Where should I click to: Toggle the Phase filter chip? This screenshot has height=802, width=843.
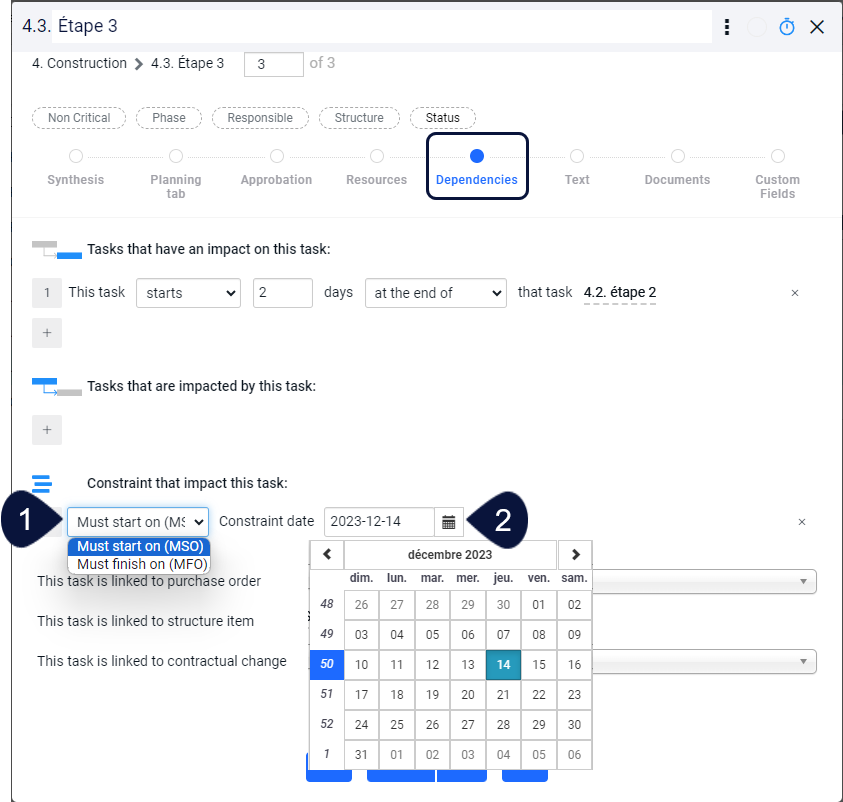[x=168, y=118]
